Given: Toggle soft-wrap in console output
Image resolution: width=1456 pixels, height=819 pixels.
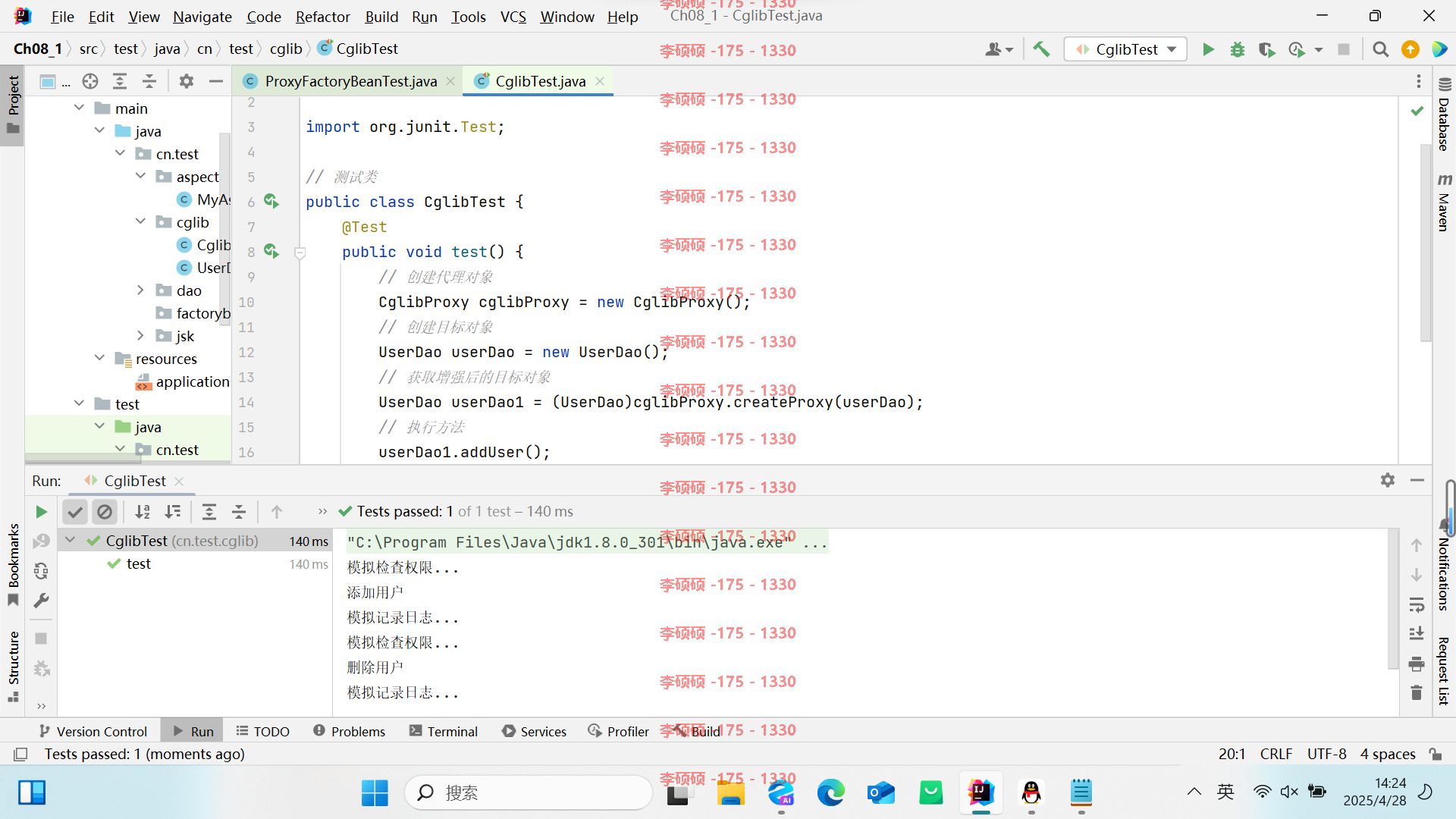Looking at the screenshot, I should pos(1417,604).
